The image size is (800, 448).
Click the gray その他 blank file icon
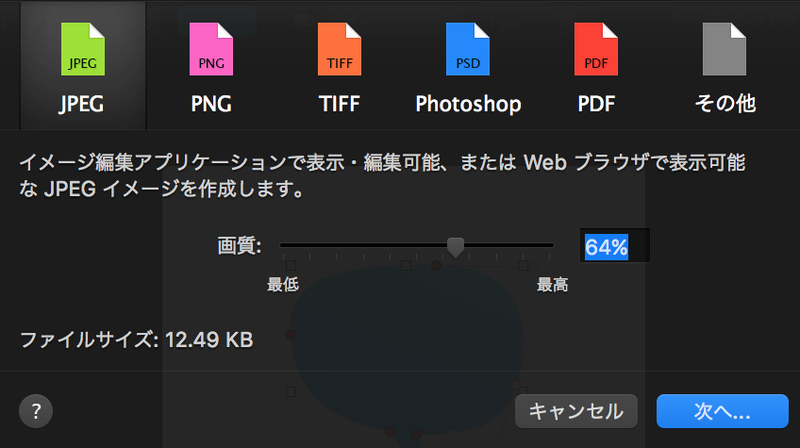click(724, 49)
